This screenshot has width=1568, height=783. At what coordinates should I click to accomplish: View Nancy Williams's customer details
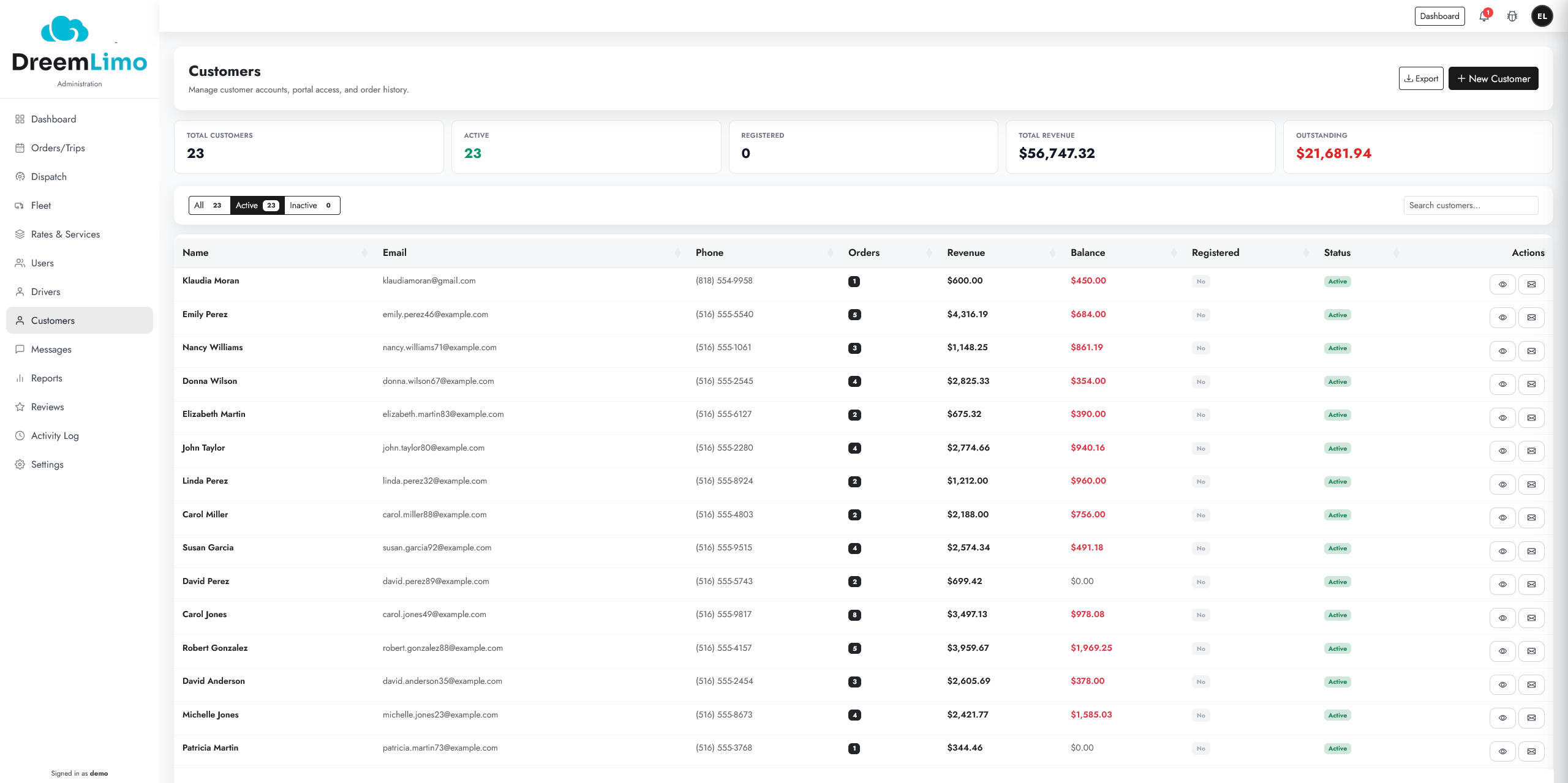[x=1502, y=351]
